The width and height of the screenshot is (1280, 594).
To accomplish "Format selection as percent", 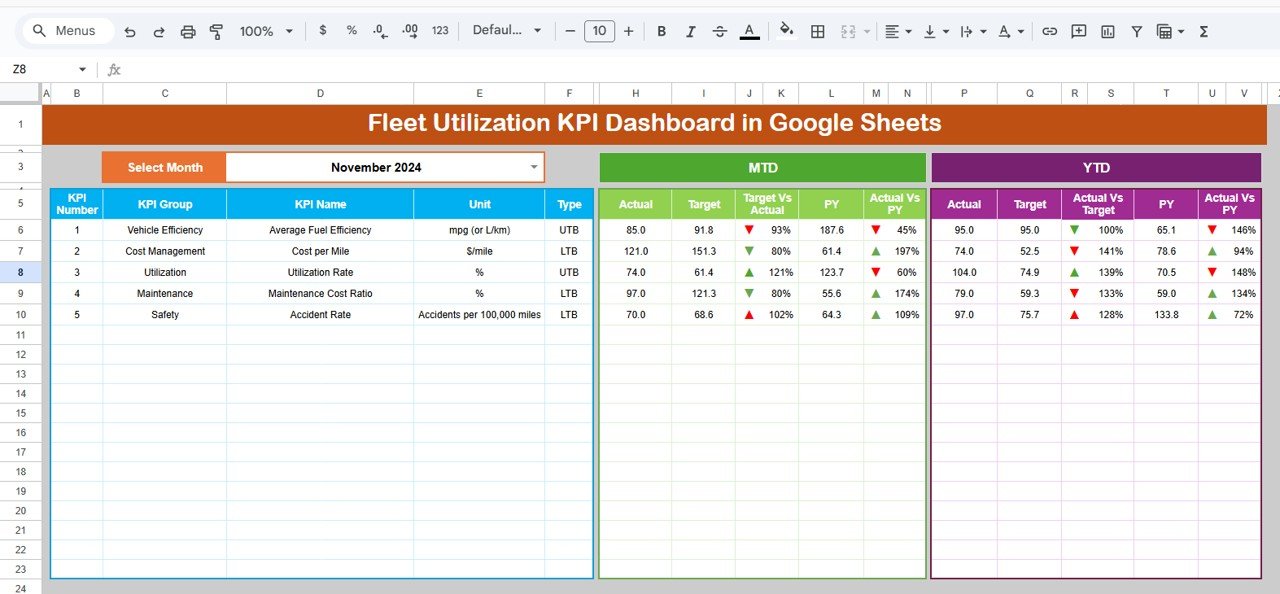I will 351,31.
